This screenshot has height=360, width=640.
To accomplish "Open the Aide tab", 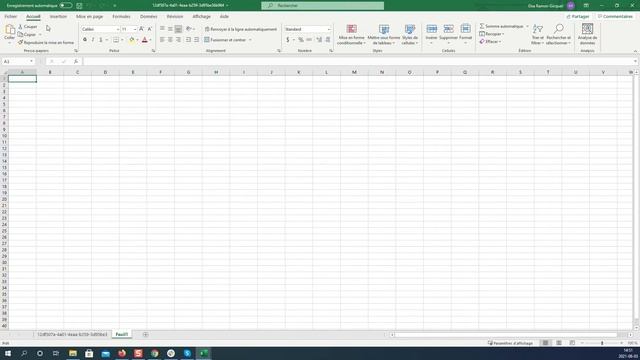I will coord(224,16).
